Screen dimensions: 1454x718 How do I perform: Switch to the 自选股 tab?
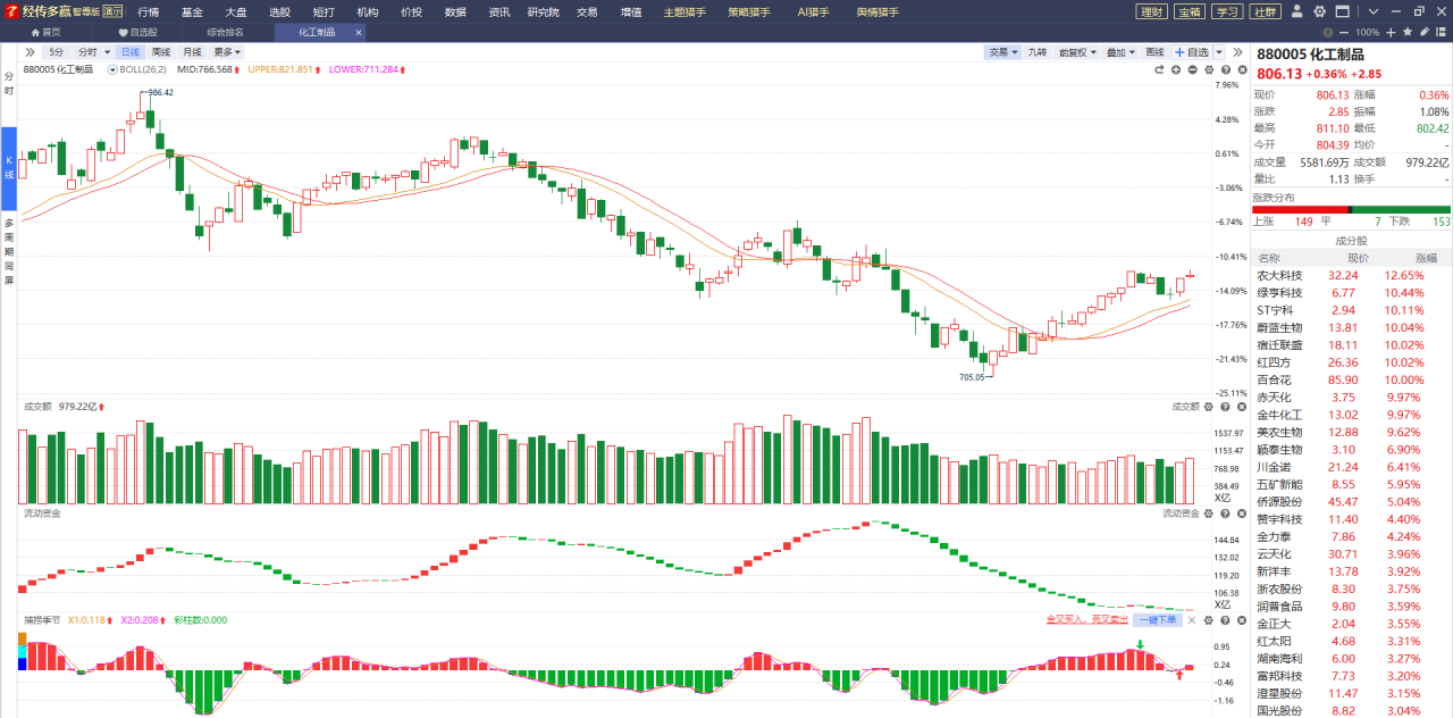coord(137,32)
